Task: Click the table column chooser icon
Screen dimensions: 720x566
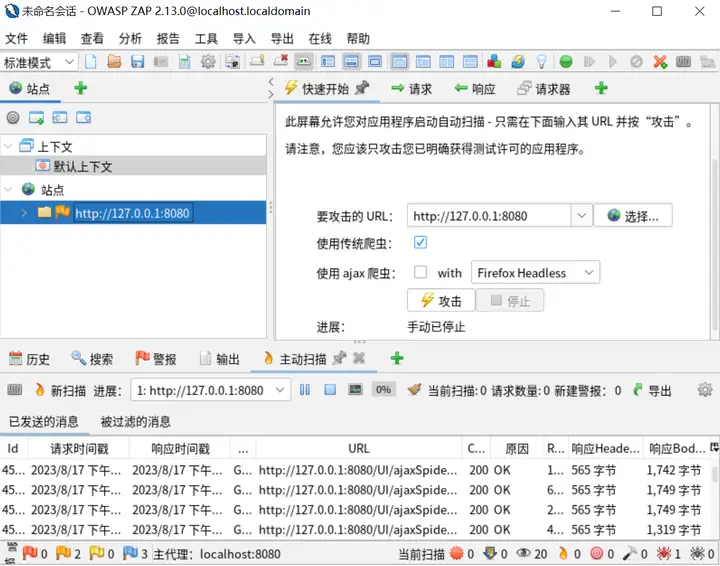Action: pyautogui.click(x=714, y=447)
